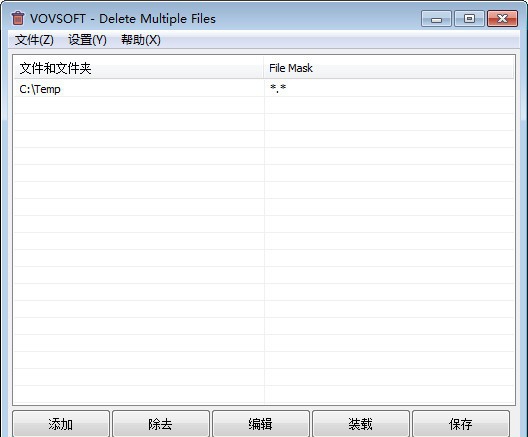Viewport: 528px width, 437px height.
Task: Maximize the Delete Multiple Files window
Action: (469, 19)
